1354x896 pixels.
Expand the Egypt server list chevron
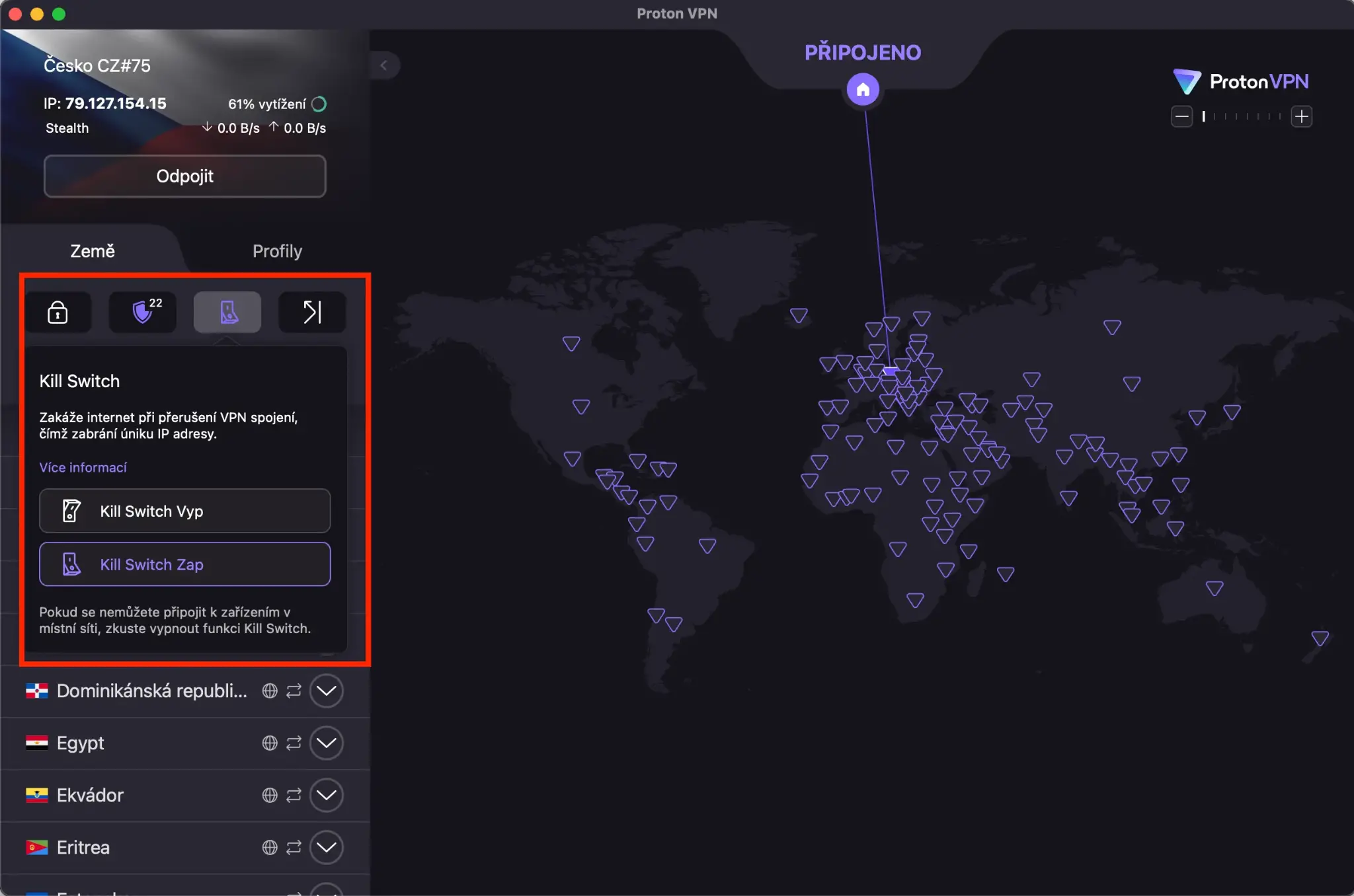tap(326, 743)
